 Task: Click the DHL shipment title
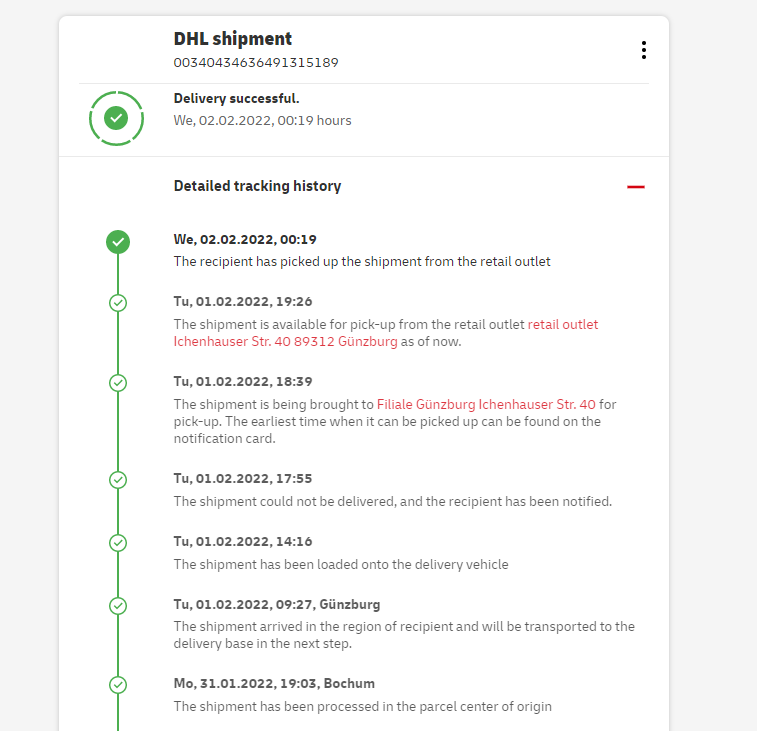[233, 39]
